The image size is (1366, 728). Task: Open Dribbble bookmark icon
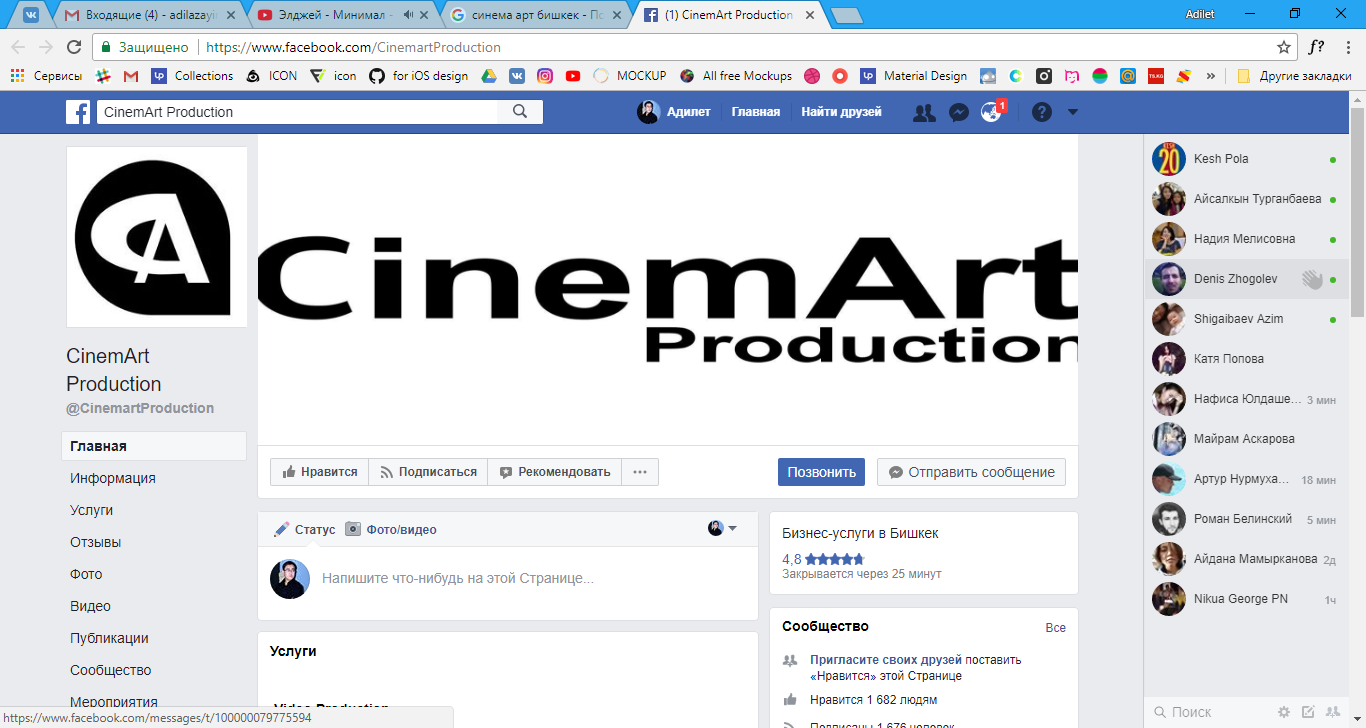point(812,76)
